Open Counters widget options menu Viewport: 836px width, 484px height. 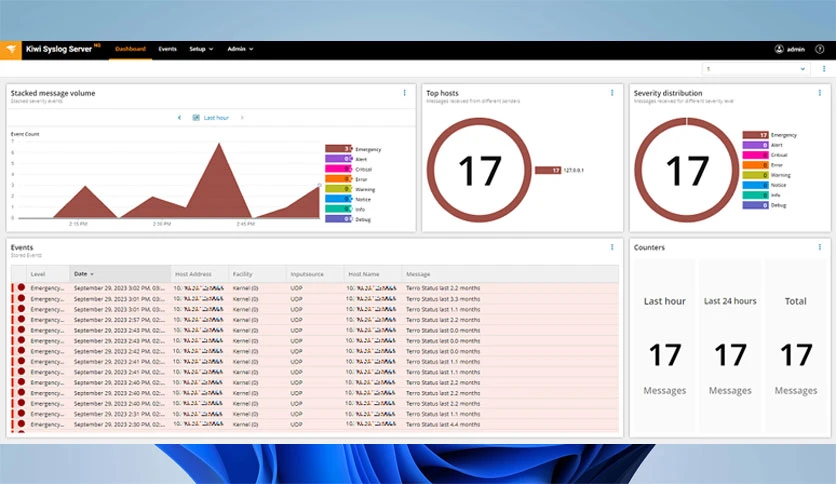(x=819, y=247)
